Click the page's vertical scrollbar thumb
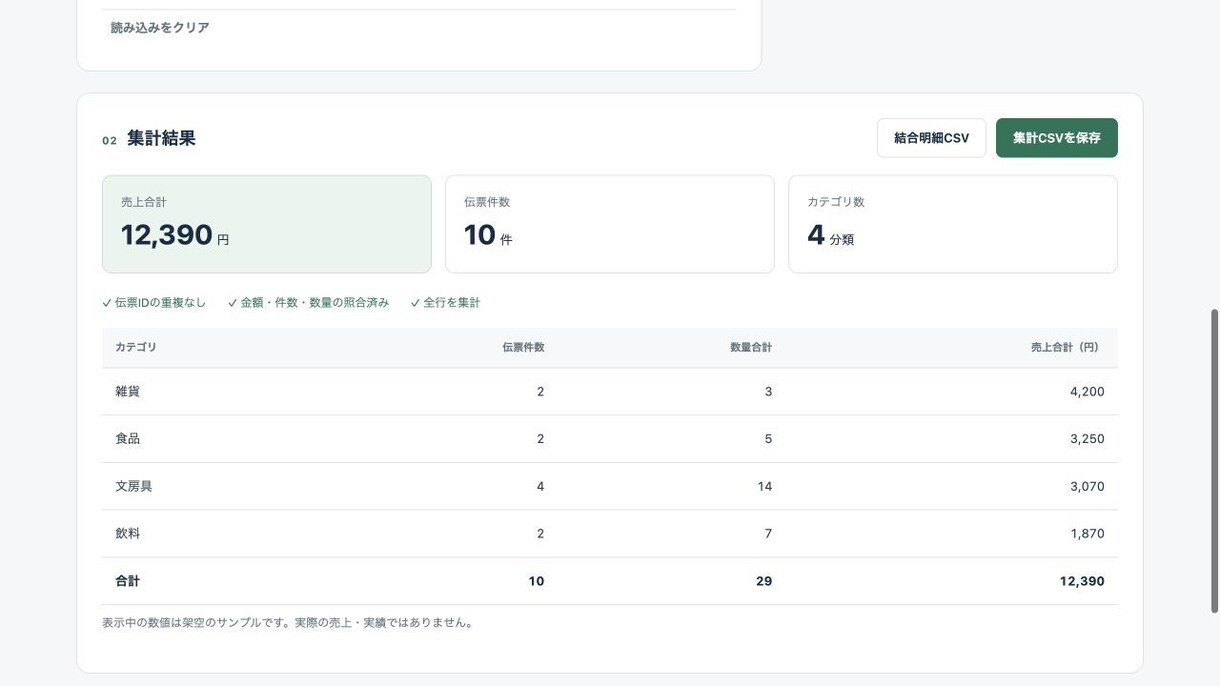This screenshot has height=686, width=1220. tap(1215, 460)
